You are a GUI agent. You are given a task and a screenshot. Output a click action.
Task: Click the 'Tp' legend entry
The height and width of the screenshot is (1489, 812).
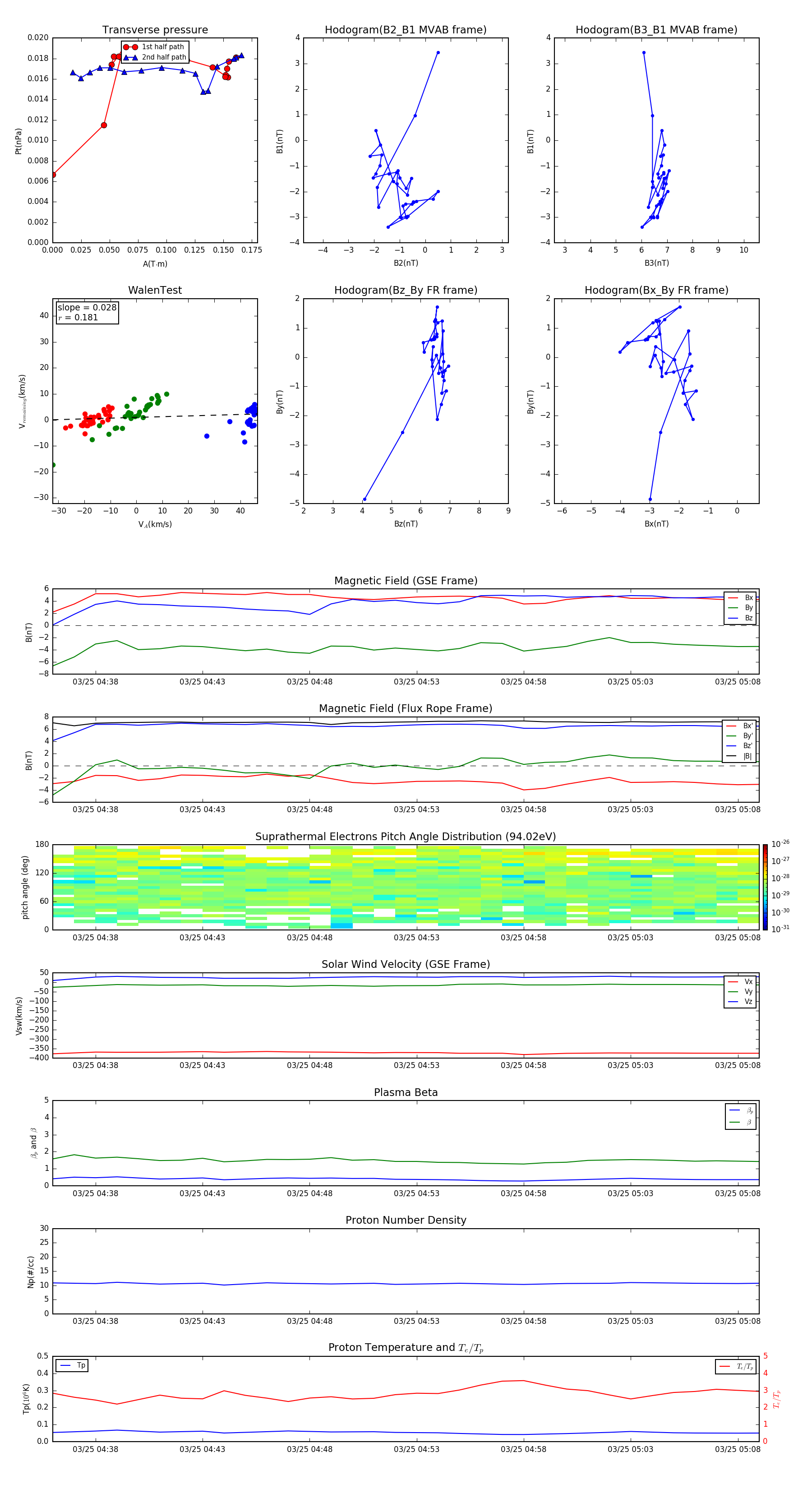(x=72, y=1365)
